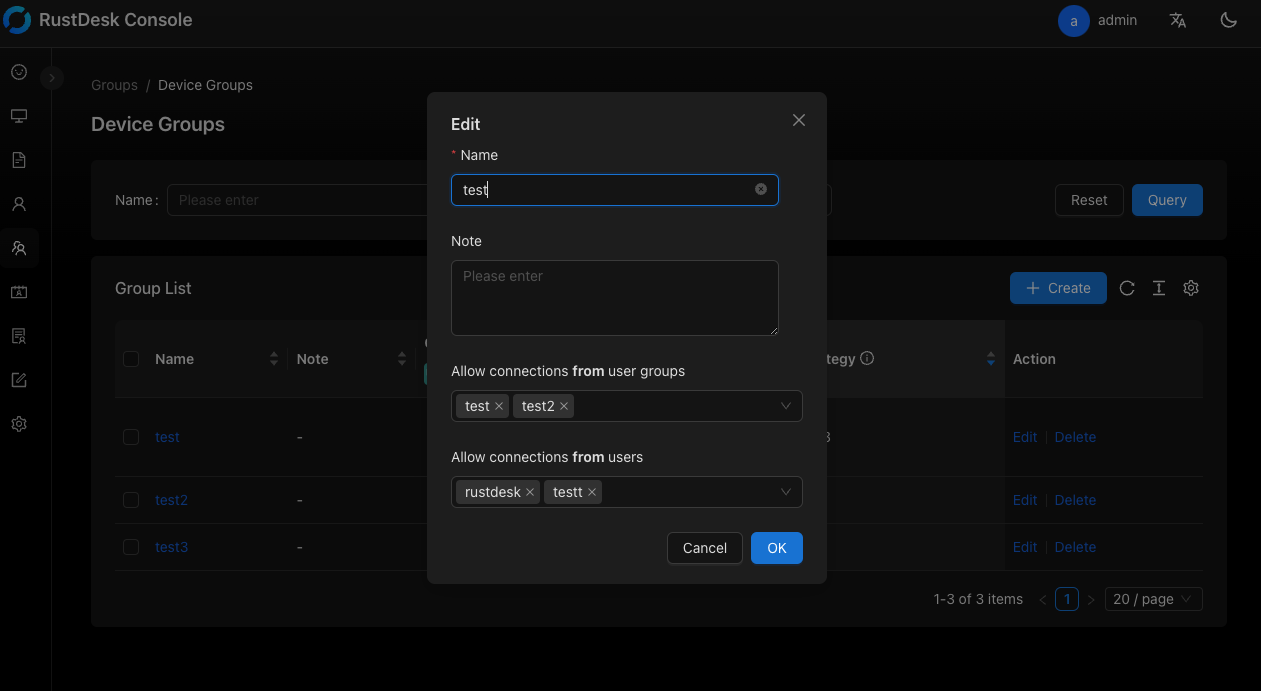Image resolution: width=1261 pixels, height=691 pixels.
Task: Refresh the Group List with the reload icon
Action: [x=1127, y=288]
